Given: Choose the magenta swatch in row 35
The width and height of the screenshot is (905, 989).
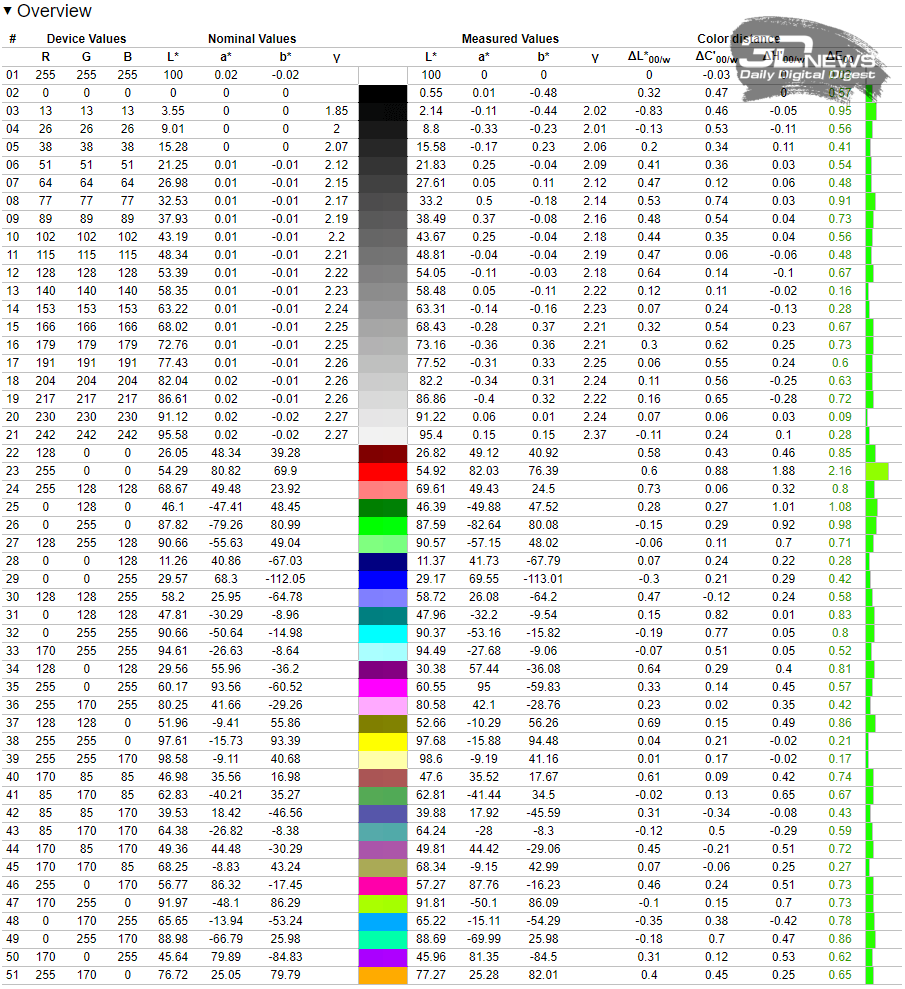Looking at the screenshot, I should tap(383, 687).
